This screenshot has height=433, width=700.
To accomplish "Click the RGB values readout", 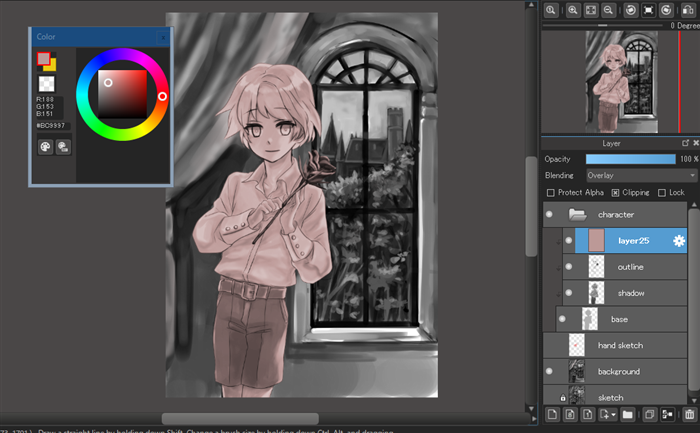I will click(x=45, y=107).
